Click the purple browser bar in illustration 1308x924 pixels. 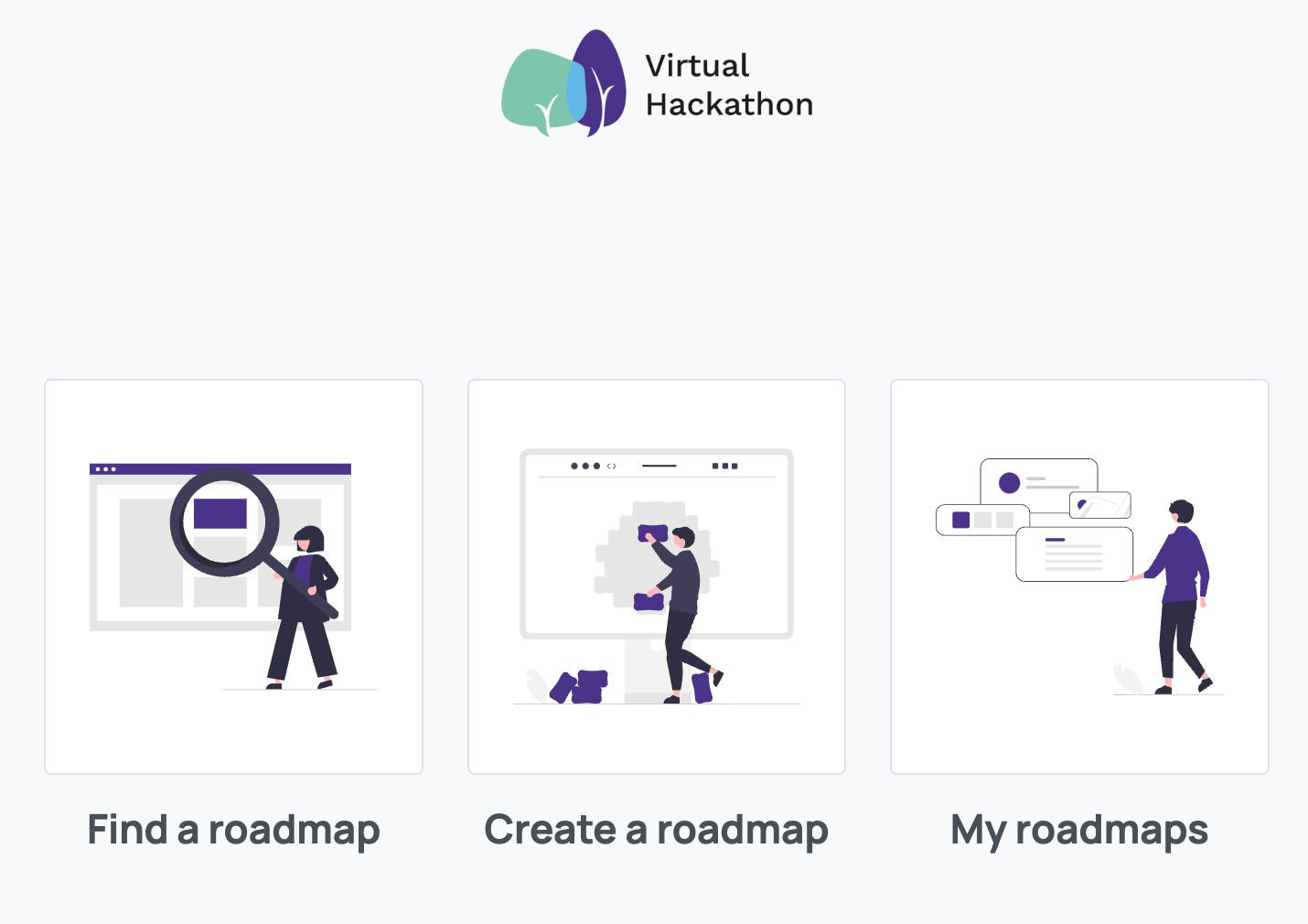tap(220, 469)
